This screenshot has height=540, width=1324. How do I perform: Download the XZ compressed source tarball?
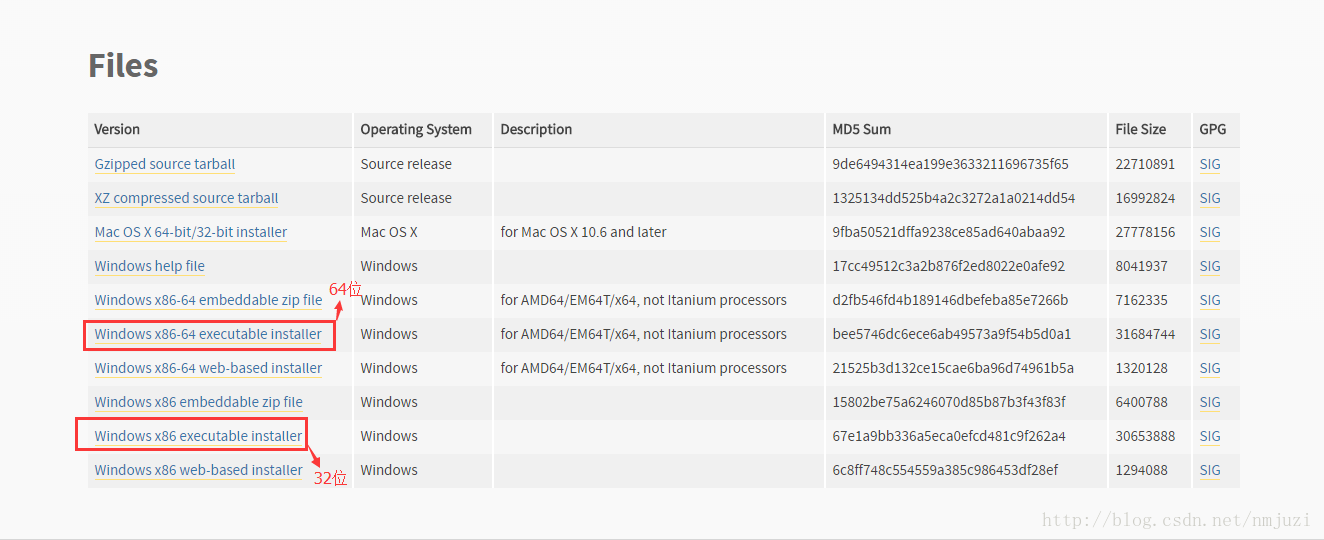[x=186, y=198]
